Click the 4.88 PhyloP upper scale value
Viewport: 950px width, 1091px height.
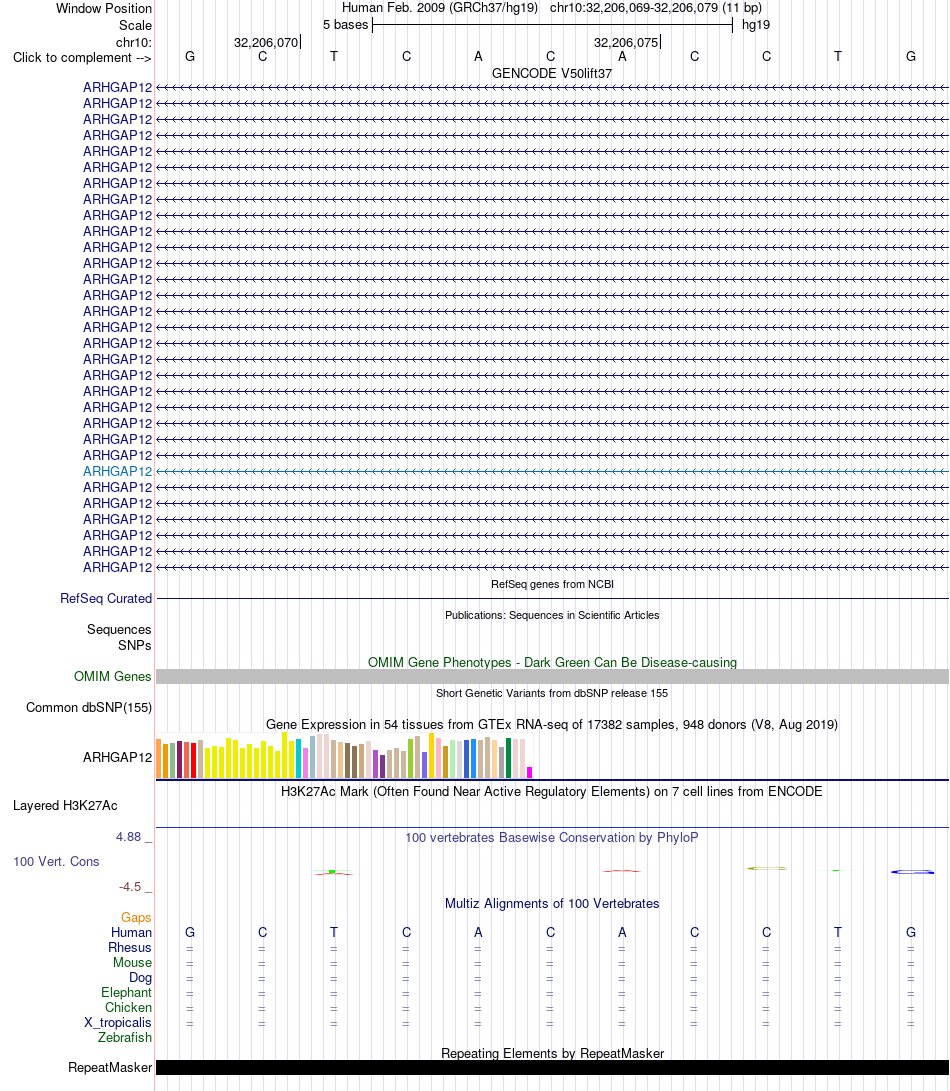(x=129, y=837)
